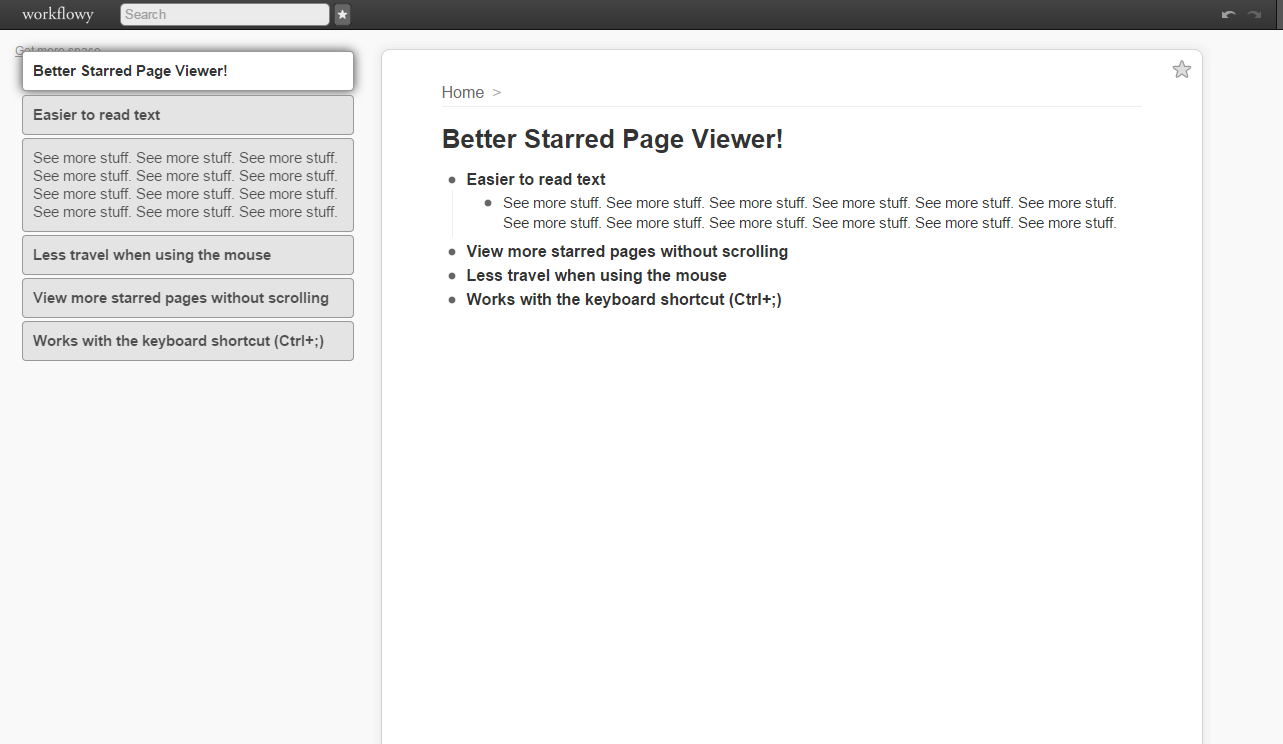Image resolution: width=1283 pixels, height=744 pixels.
Task: Click See more stuff paragraph in outline
Action: point(810,213)
